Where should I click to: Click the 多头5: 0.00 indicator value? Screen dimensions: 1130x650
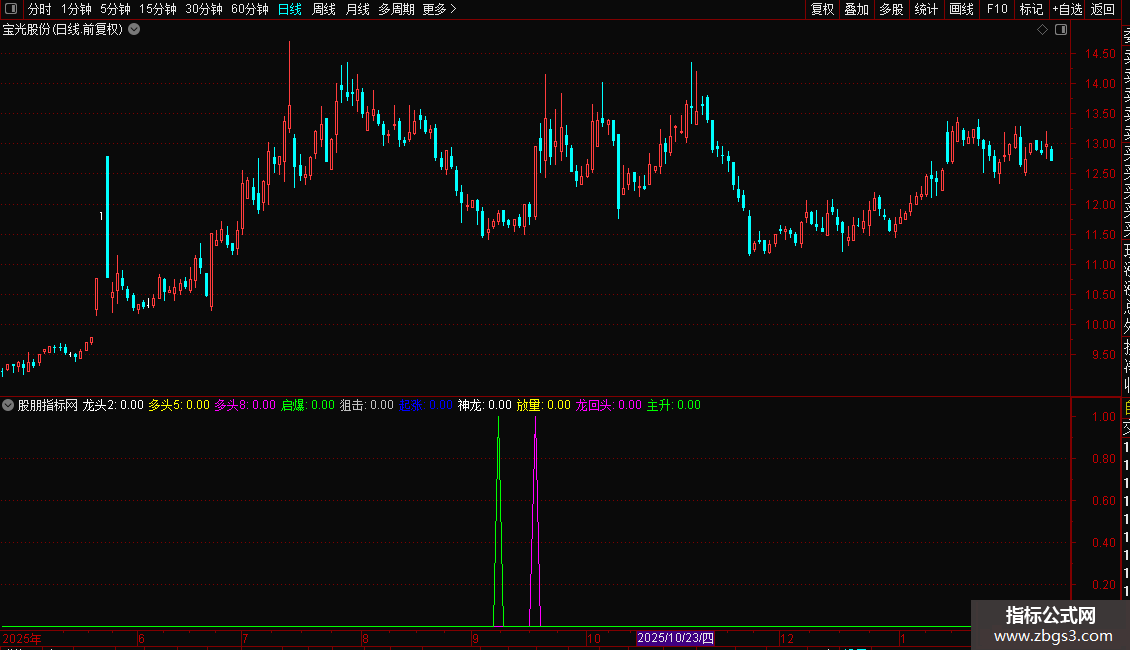pos(179,405)
